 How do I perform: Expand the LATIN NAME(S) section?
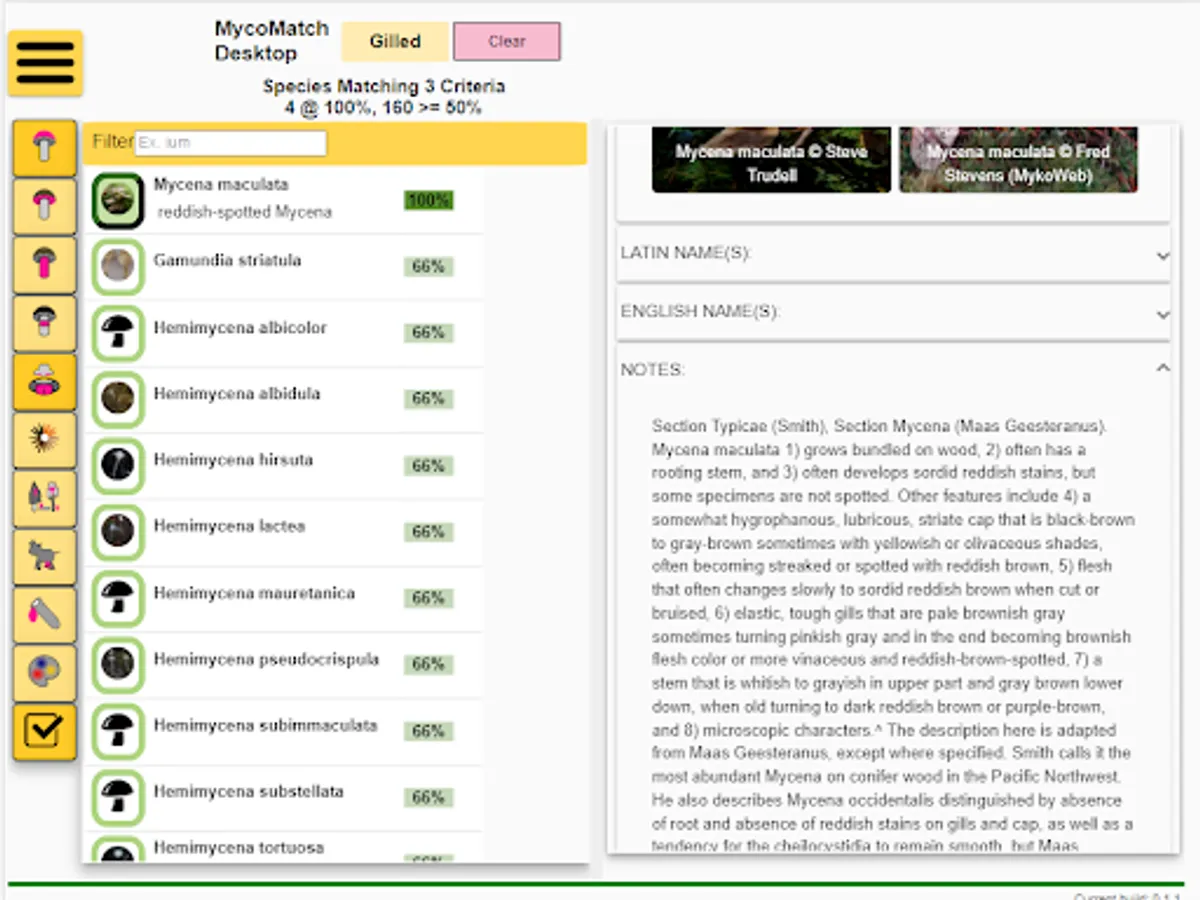tap(893, 254)
